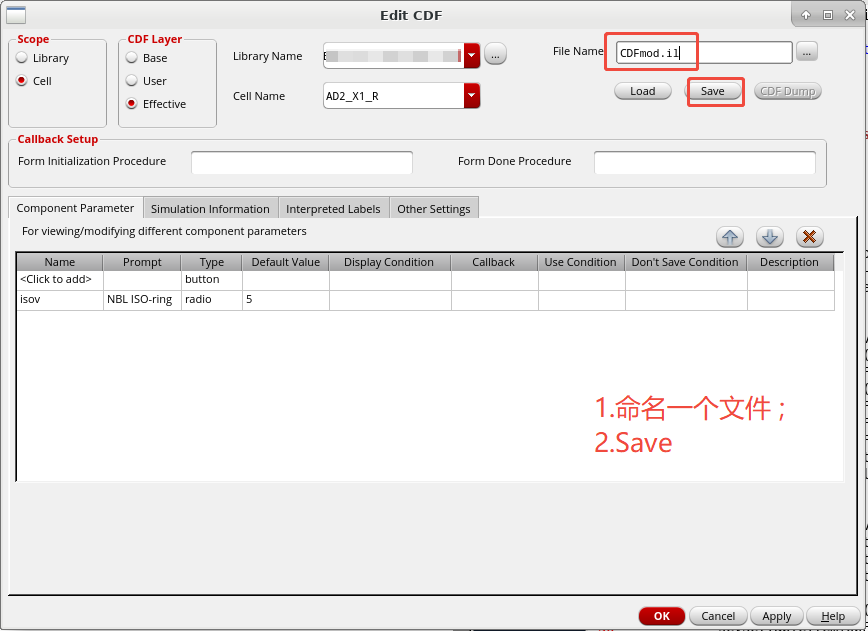Click Save to write the CDF file
The image size is (868, 631).
click(x=712, y=91)
